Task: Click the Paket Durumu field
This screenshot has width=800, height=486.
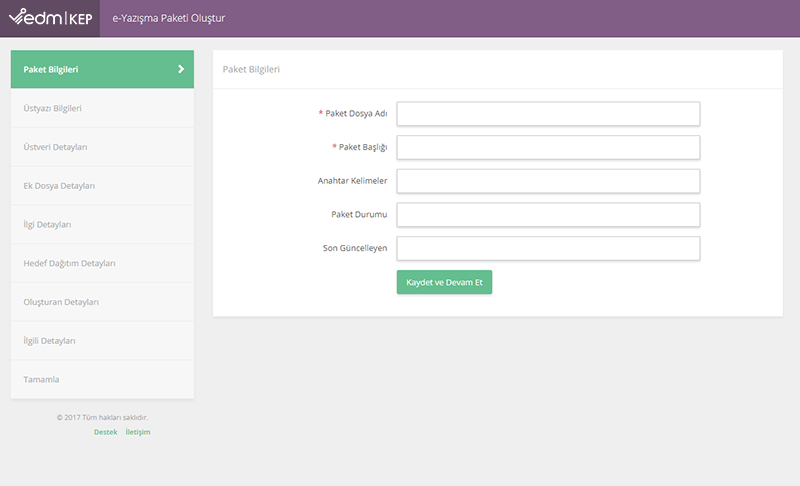Action: click(548, 215)
